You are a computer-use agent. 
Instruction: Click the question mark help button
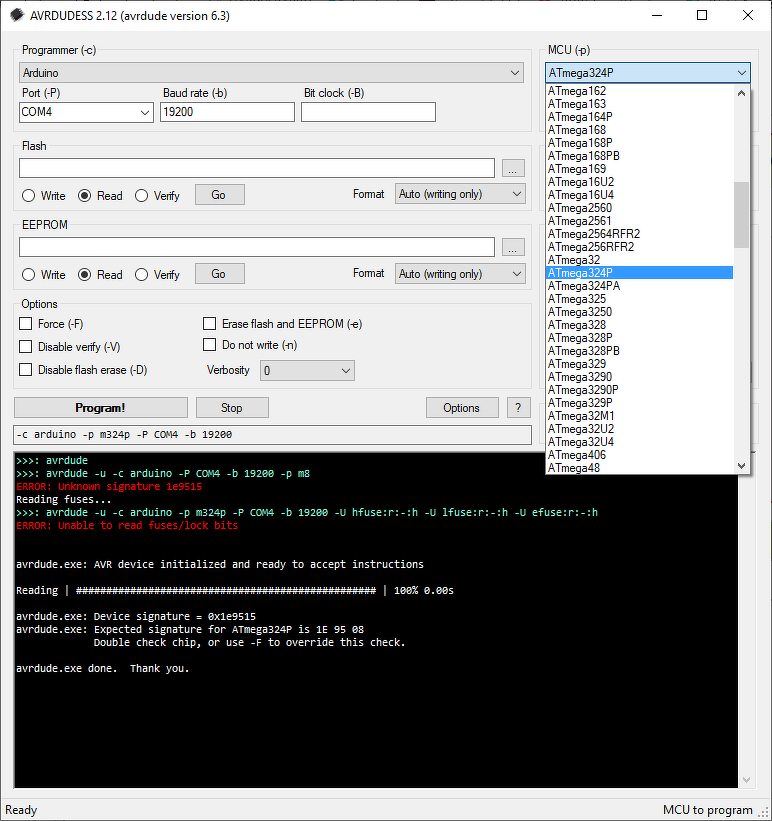click(x=519, y=408)
